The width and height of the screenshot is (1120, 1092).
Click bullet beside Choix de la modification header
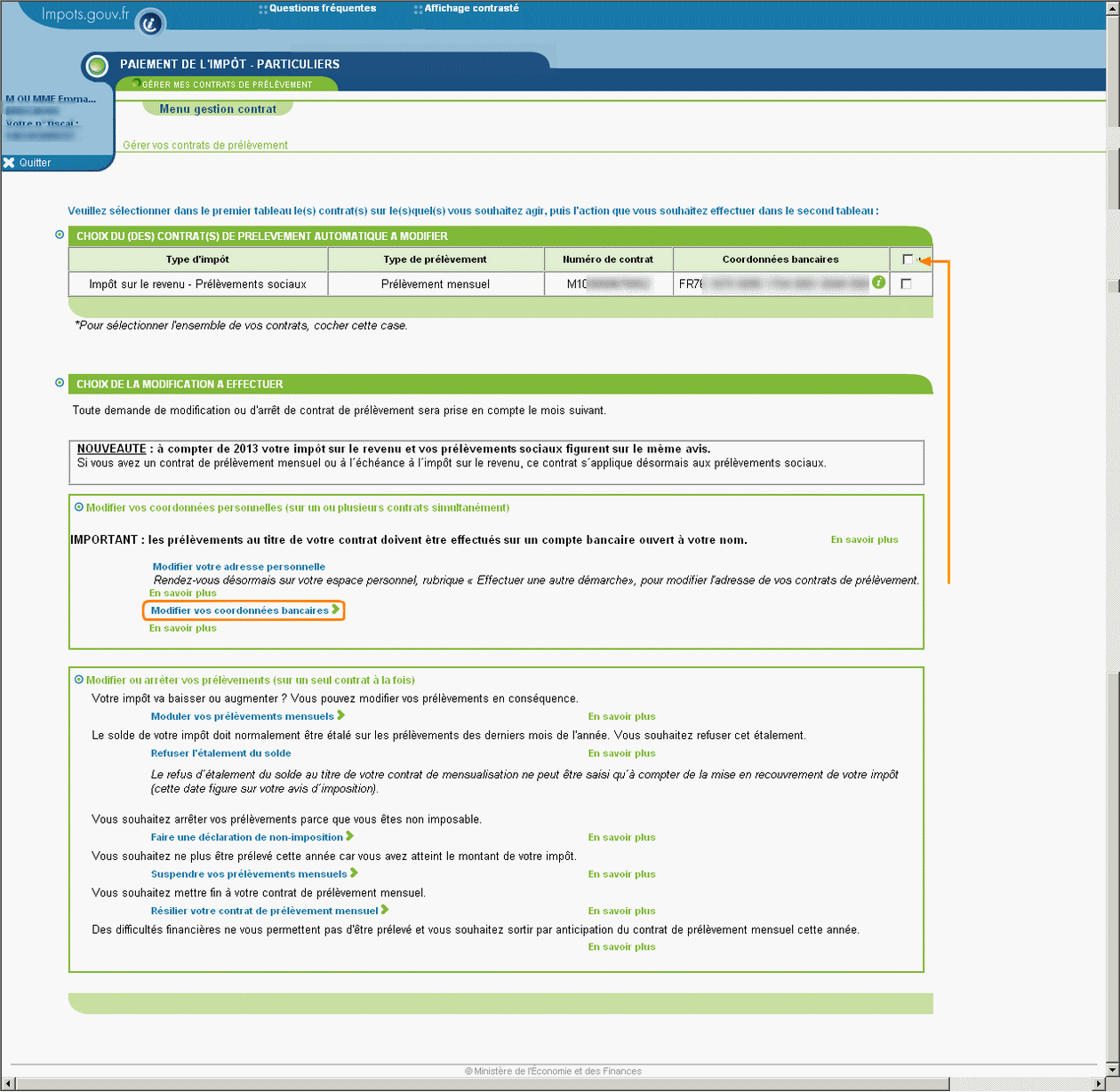(60, 383)
